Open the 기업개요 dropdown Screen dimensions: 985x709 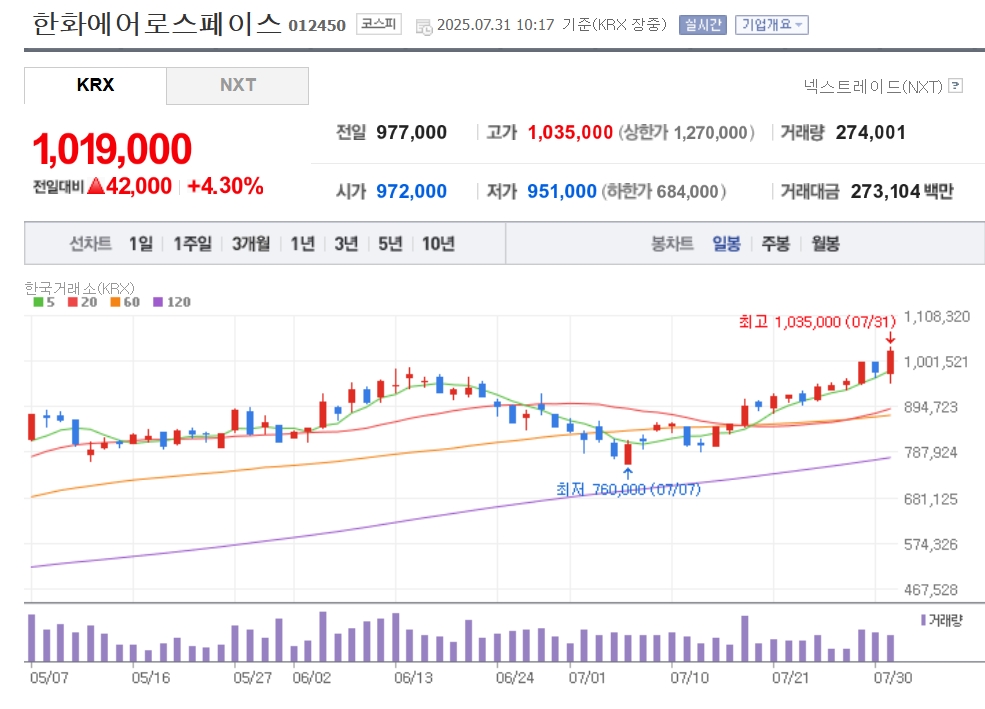click(x=771, y=25)
